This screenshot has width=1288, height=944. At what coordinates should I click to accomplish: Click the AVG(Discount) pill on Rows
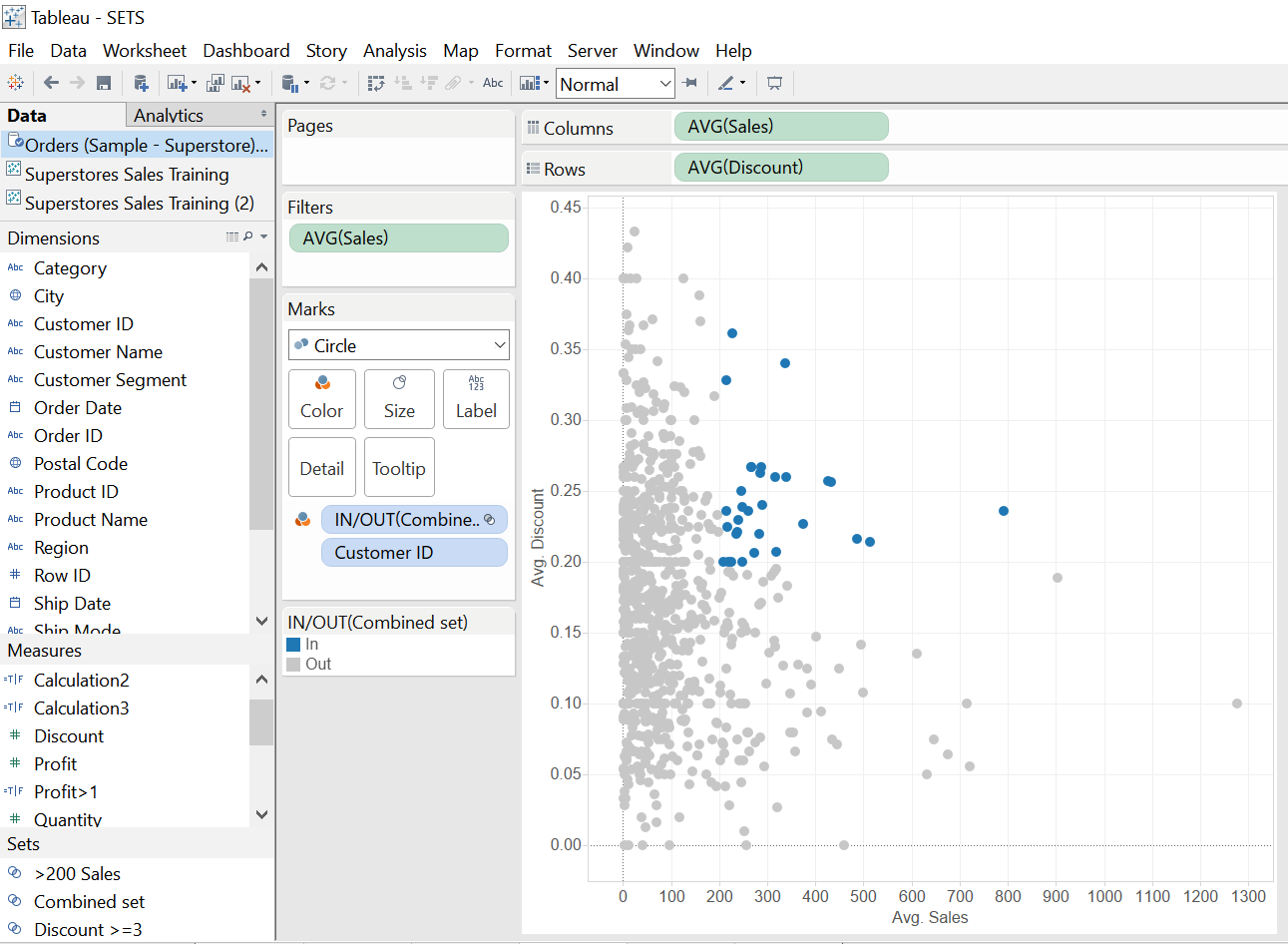(780, 168)
